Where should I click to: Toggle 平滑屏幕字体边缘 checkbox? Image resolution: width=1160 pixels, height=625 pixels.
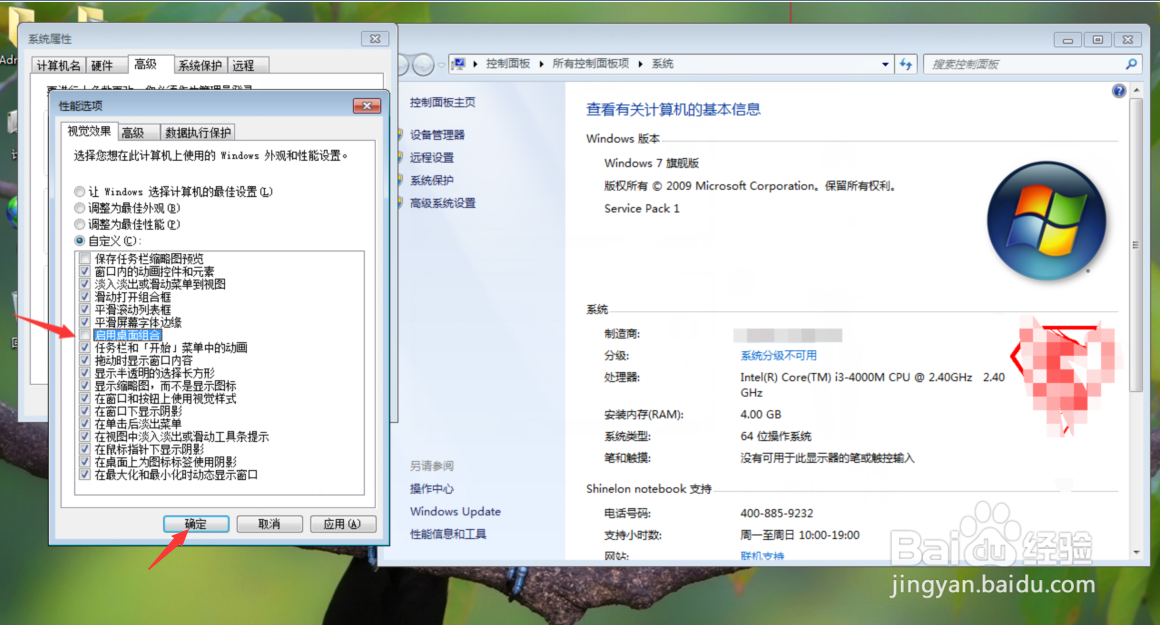(x=85, y=322)
